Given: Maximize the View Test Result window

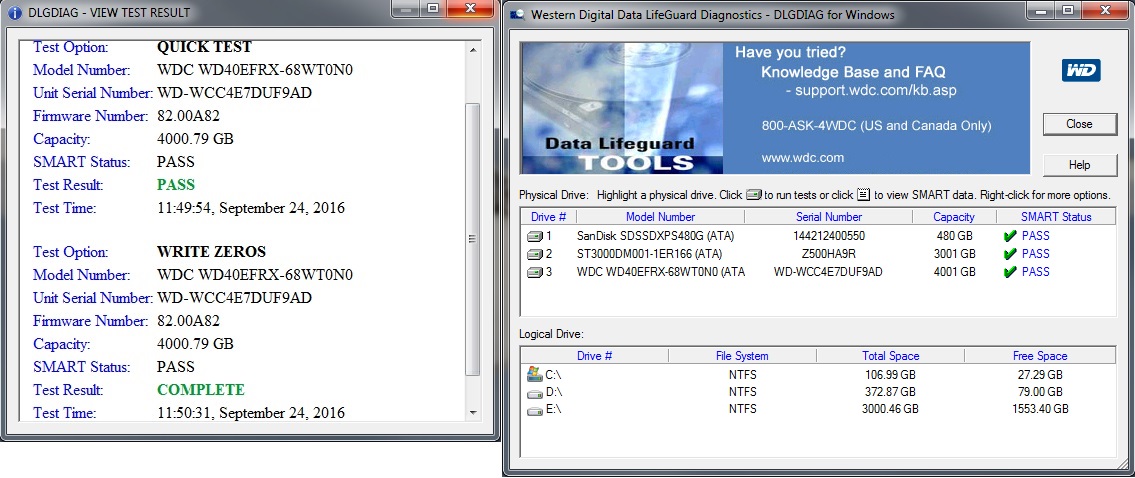Looking at the screenshot, I should click(x=433, y=9).
